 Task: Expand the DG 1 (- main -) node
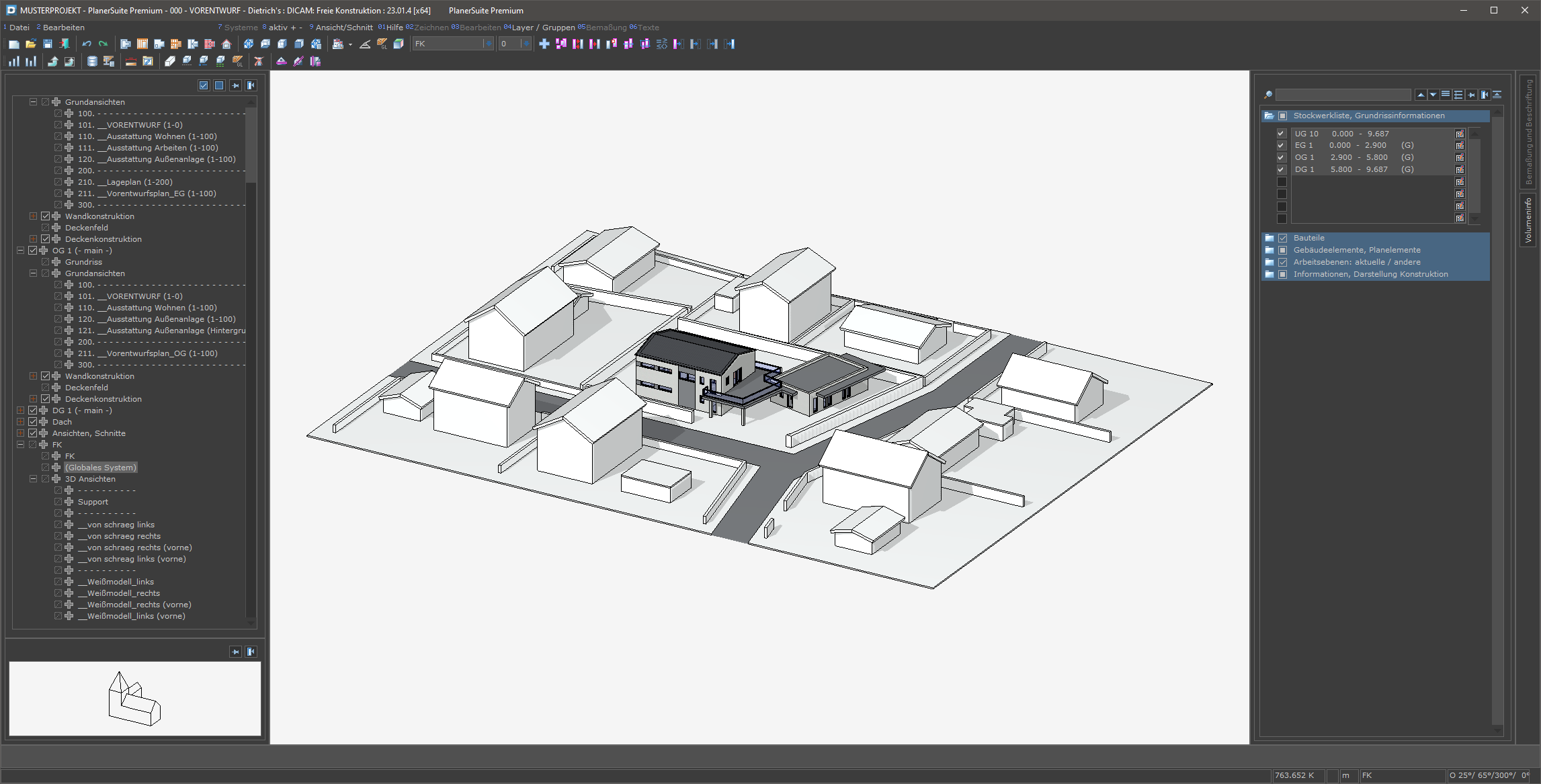pos(20,410)
